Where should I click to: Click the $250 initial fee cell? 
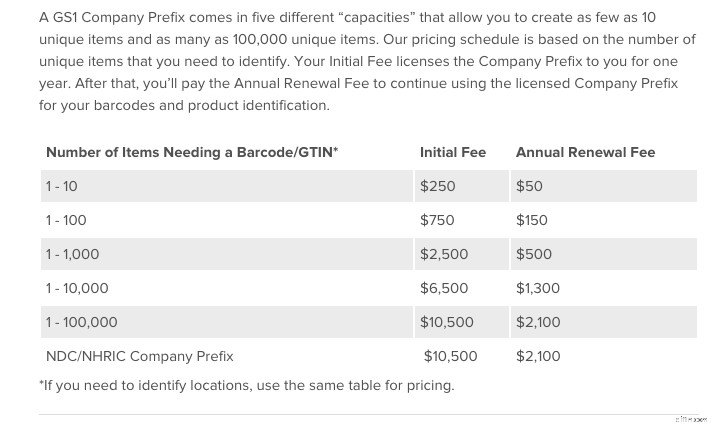(x=438, y=186)
